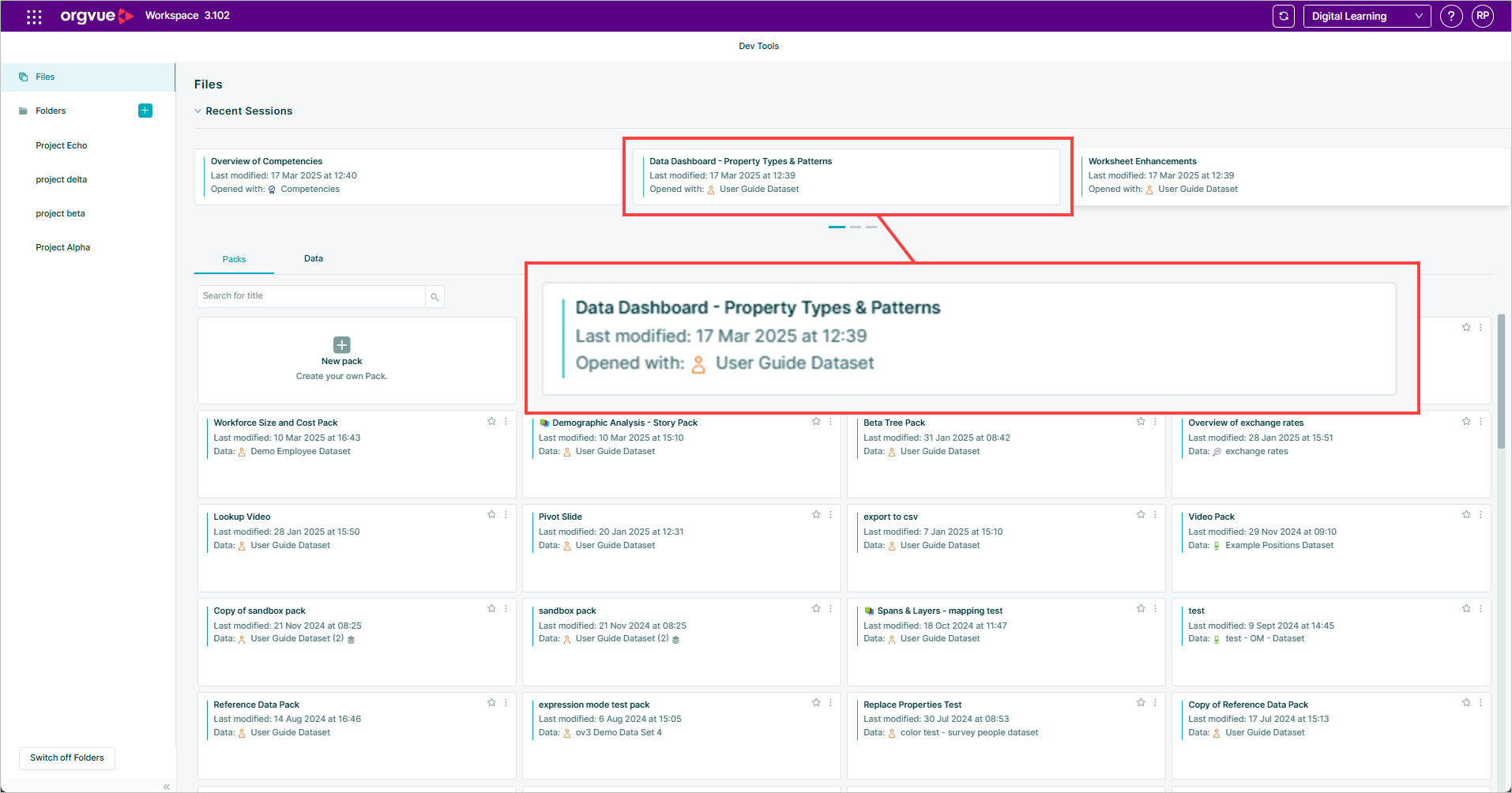The image size is (1512, 793).
Task: Star the Video Pack as favorite
Action: [x=1466, y=514]
